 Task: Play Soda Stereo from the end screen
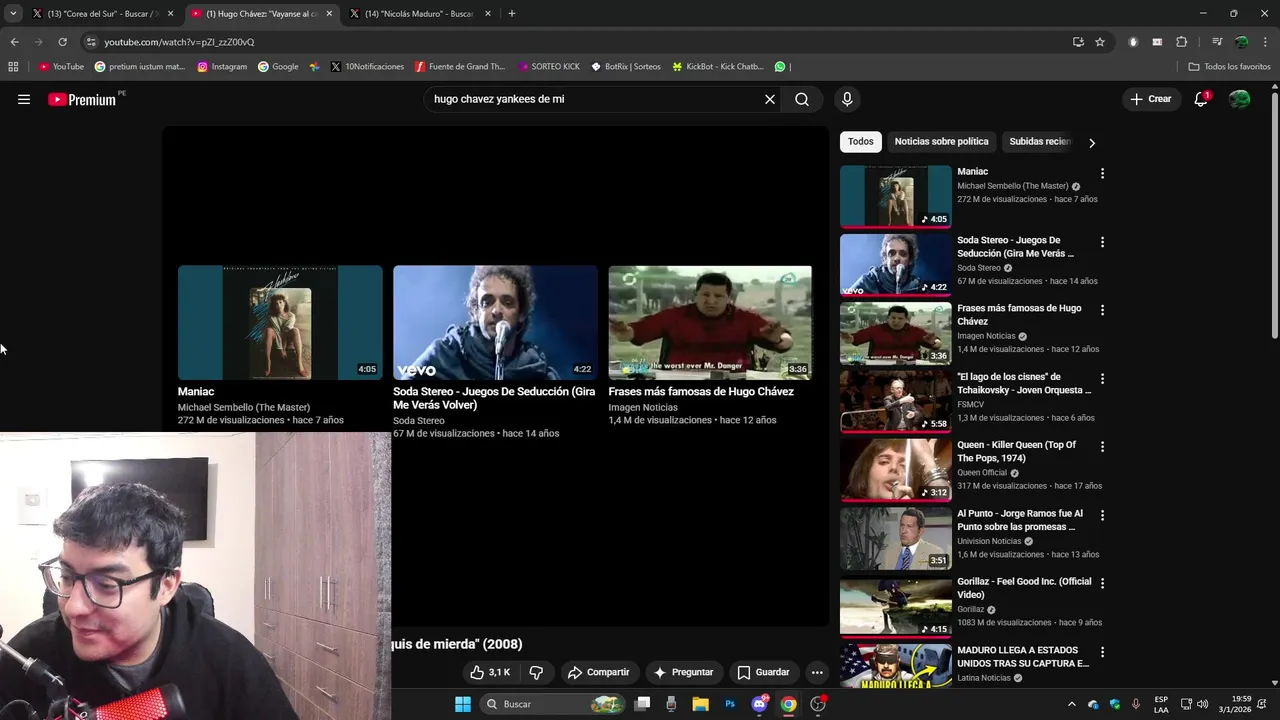click(x=495, y=322)
